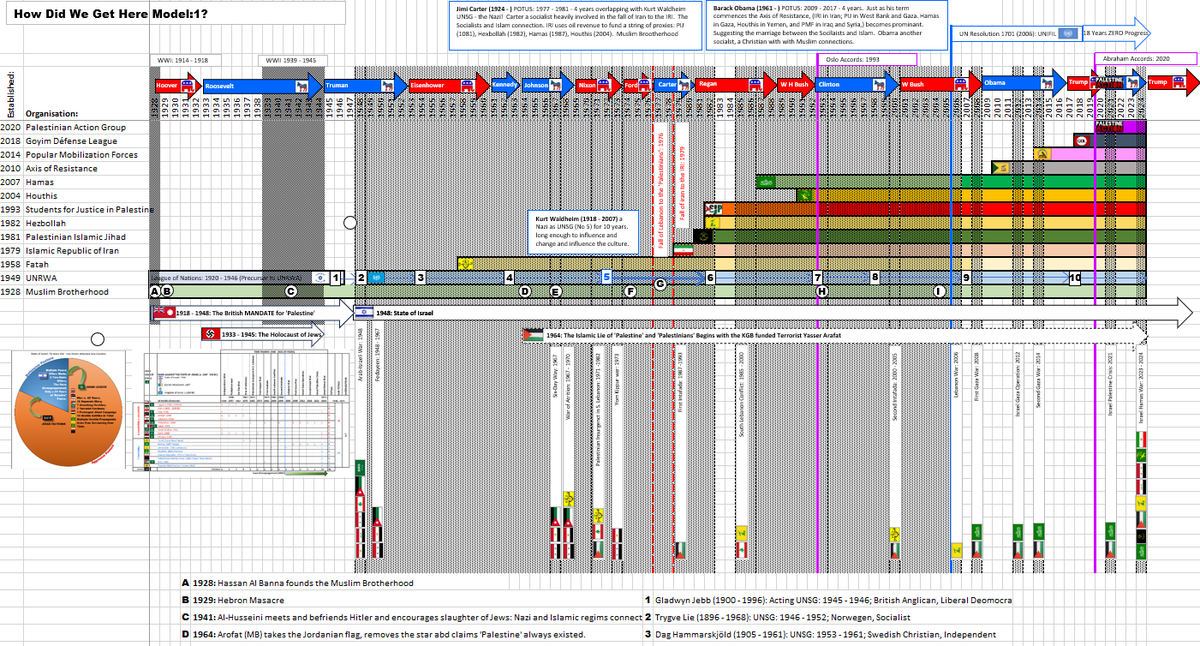The image size is (1200, 646).
Task: Select the Kennedy president arrow
Action: click(x=505, y=85)
